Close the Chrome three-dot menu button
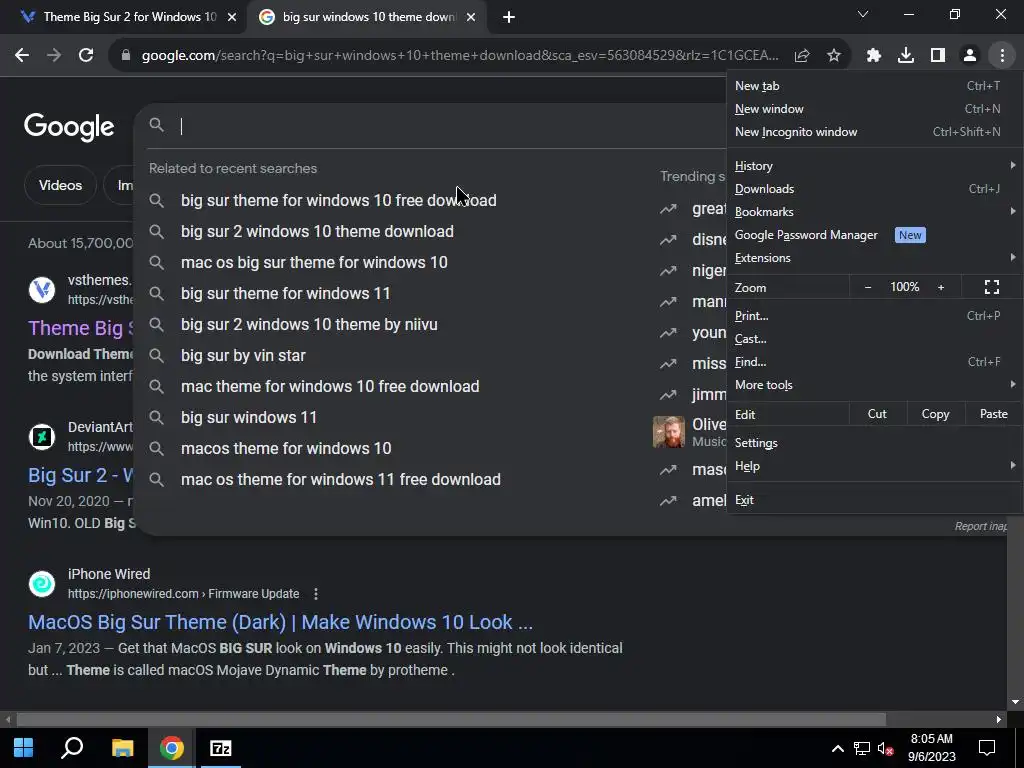 click(1002, 56)
